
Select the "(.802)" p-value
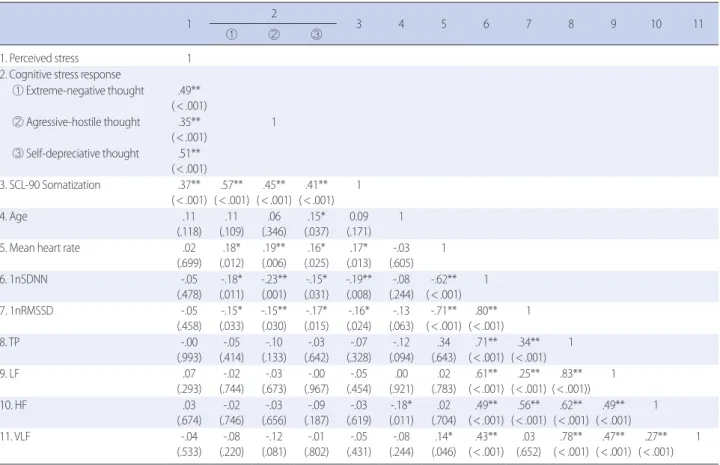[316, 452]
